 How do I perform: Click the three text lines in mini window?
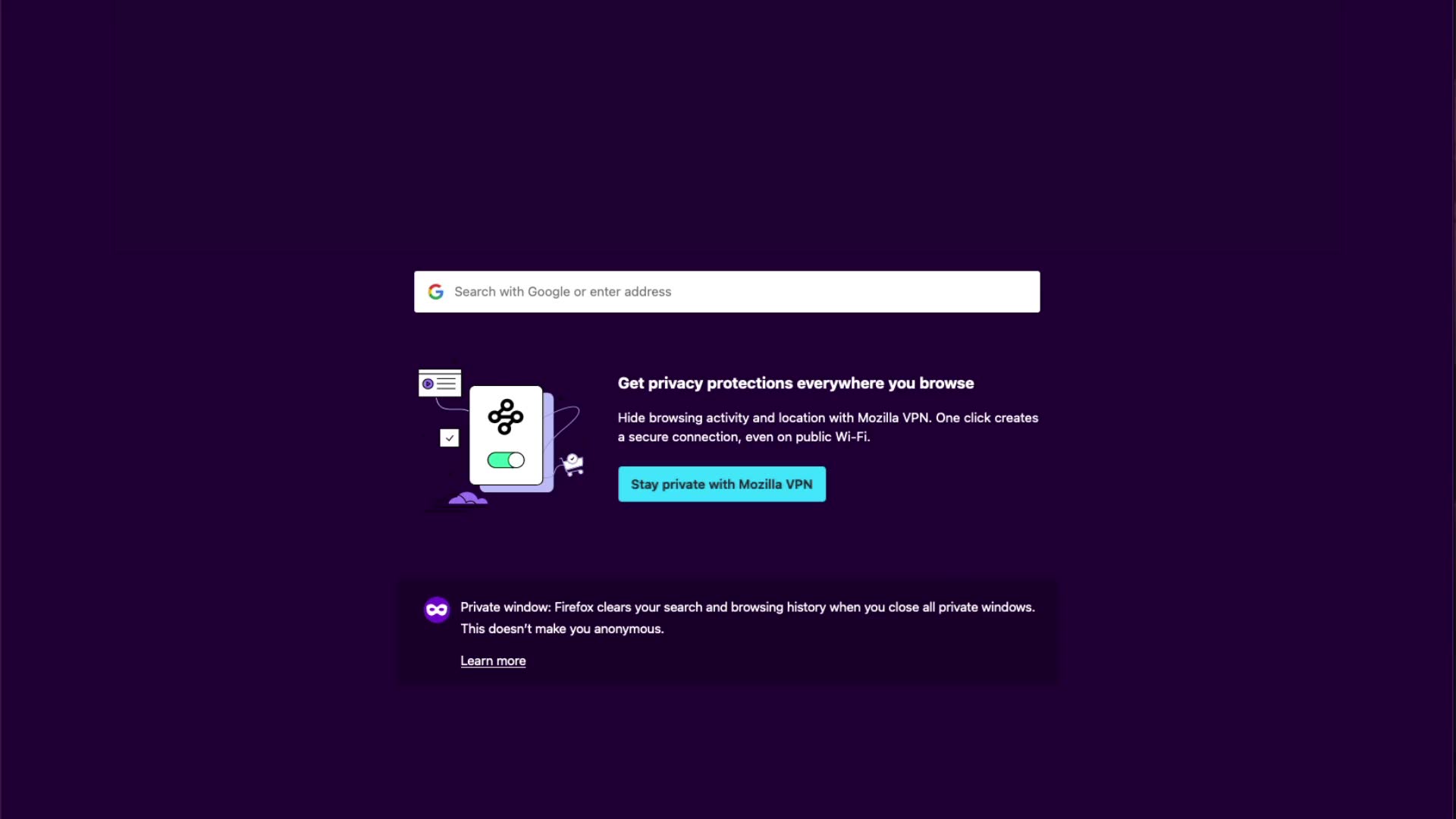[447, 384]
